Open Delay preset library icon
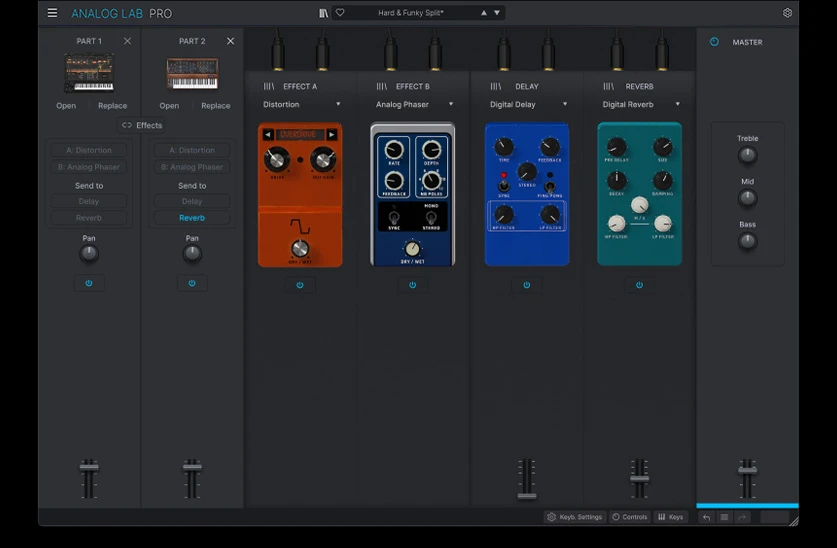This screenshot has width=837, height=548. (x=496, y=86)
